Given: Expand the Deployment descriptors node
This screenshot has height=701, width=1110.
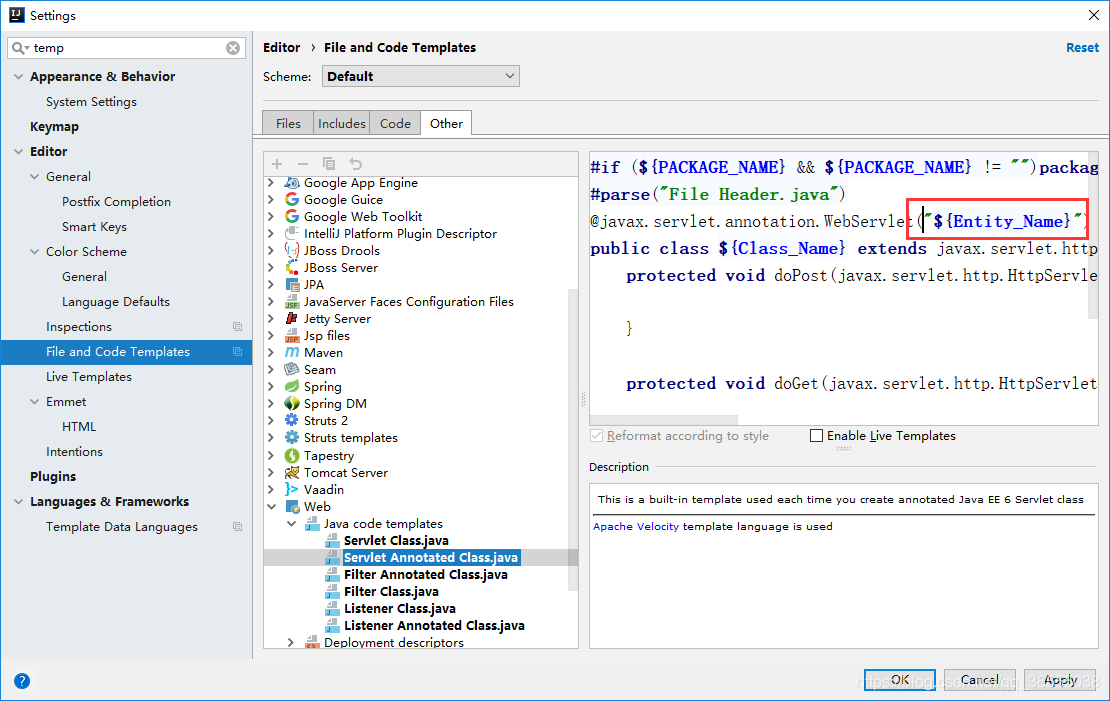Looking at the screenshot, I should pos(291,642).
